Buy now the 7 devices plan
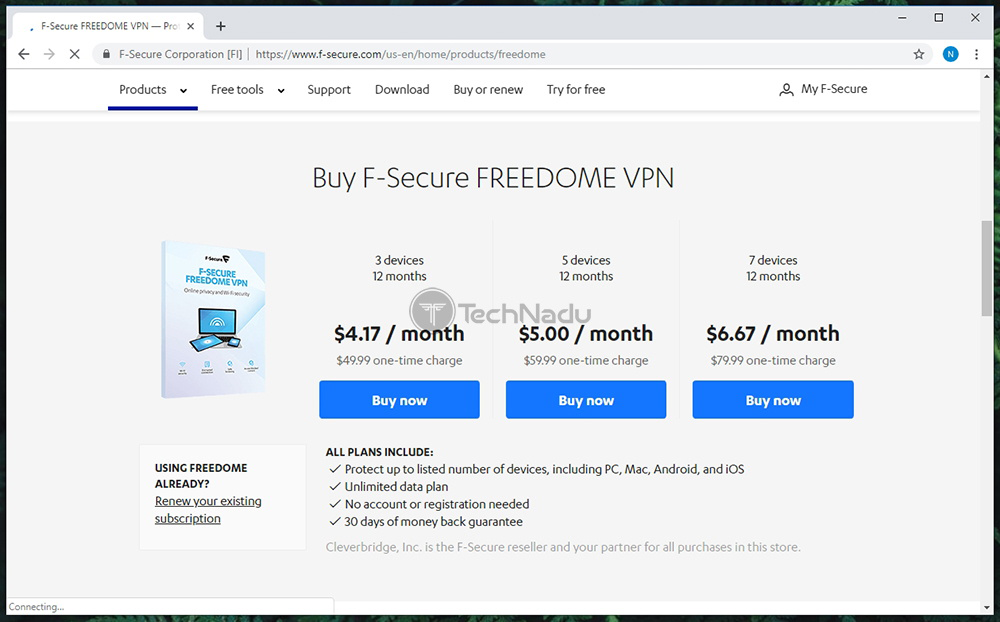The height and width of the screenshot is (622, 1000). [773, 400]
